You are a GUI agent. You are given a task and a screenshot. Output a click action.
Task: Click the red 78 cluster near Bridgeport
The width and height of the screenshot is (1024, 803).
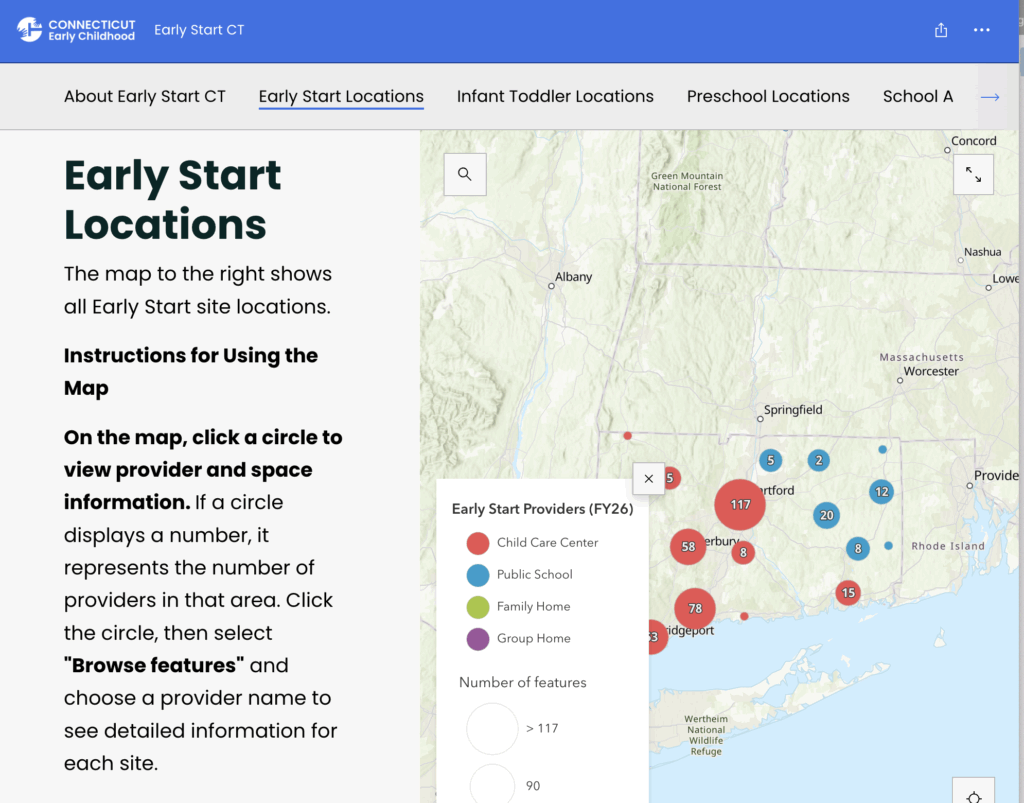(x=695, y=608)
